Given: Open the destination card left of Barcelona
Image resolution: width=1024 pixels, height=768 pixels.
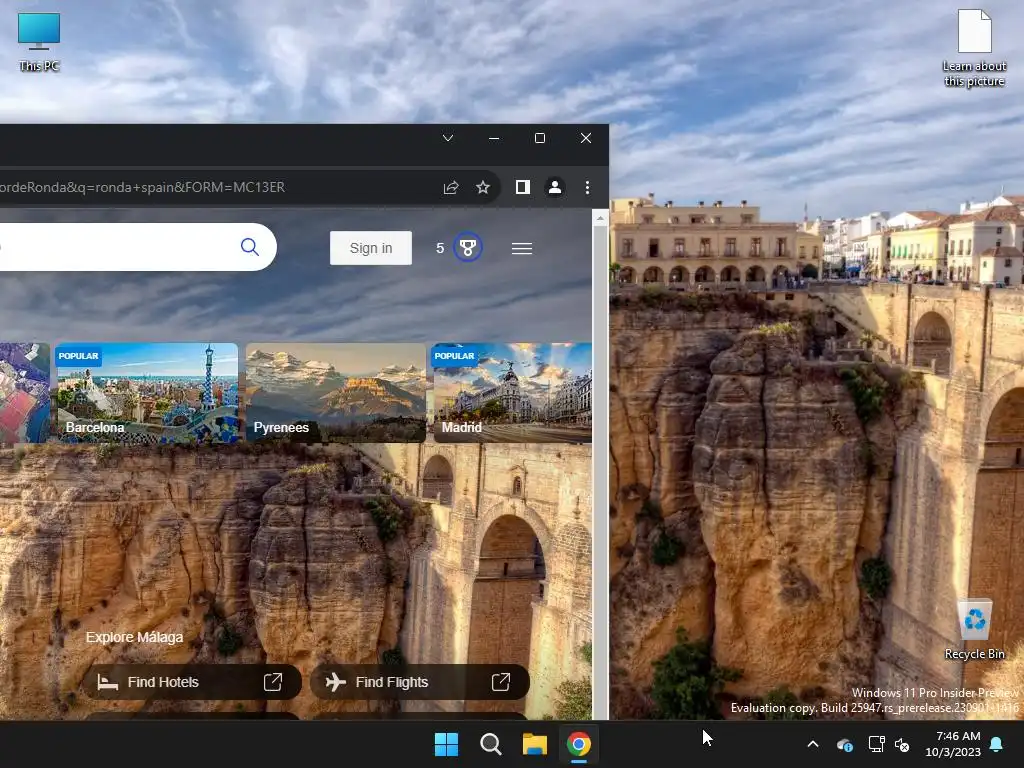Looking at the screenshot, I should (x=24, y=392).
